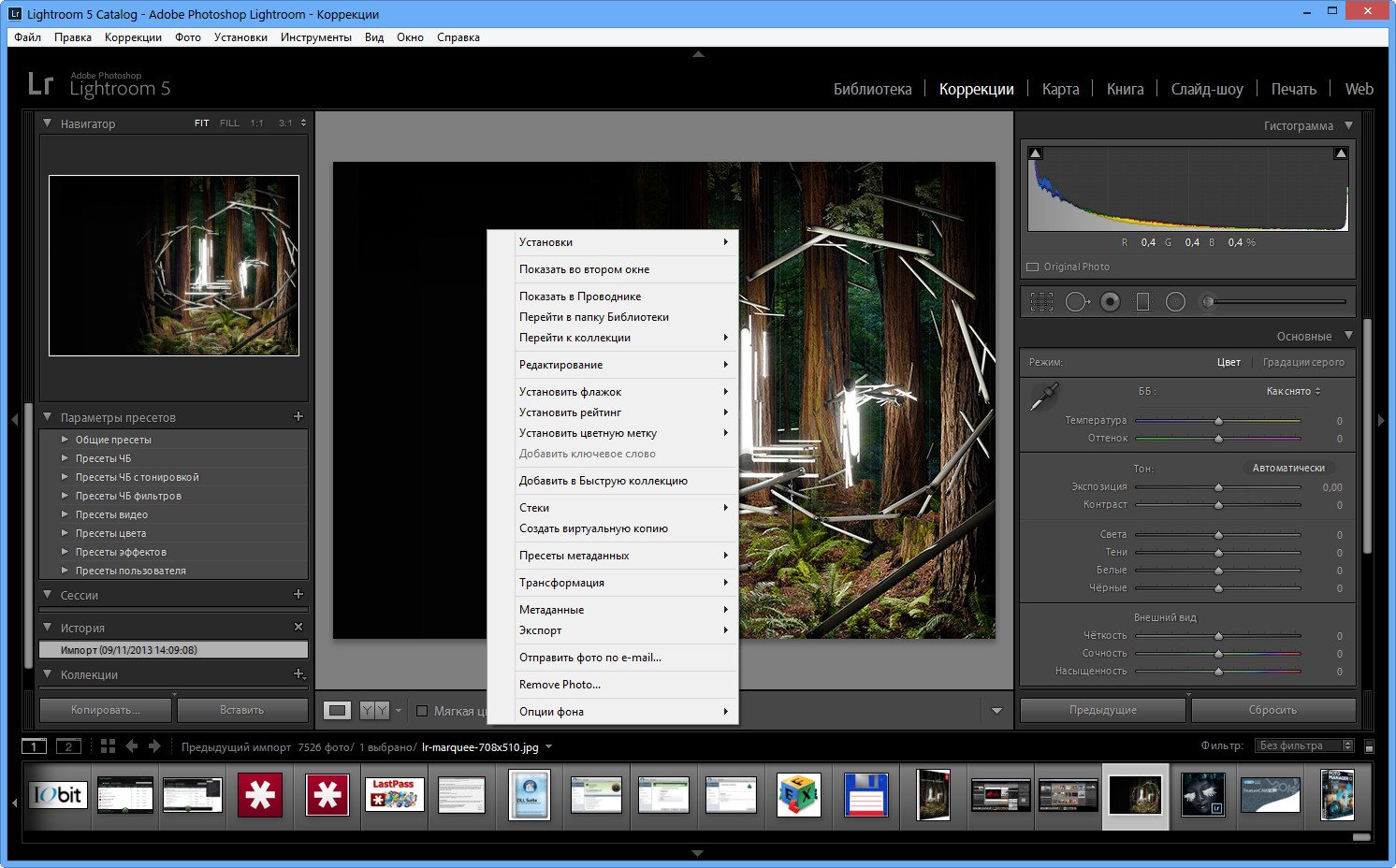Select the IObit thumbnail in filmstrip
Viewport: 1396px width, 868px height.
click(57, 795)
